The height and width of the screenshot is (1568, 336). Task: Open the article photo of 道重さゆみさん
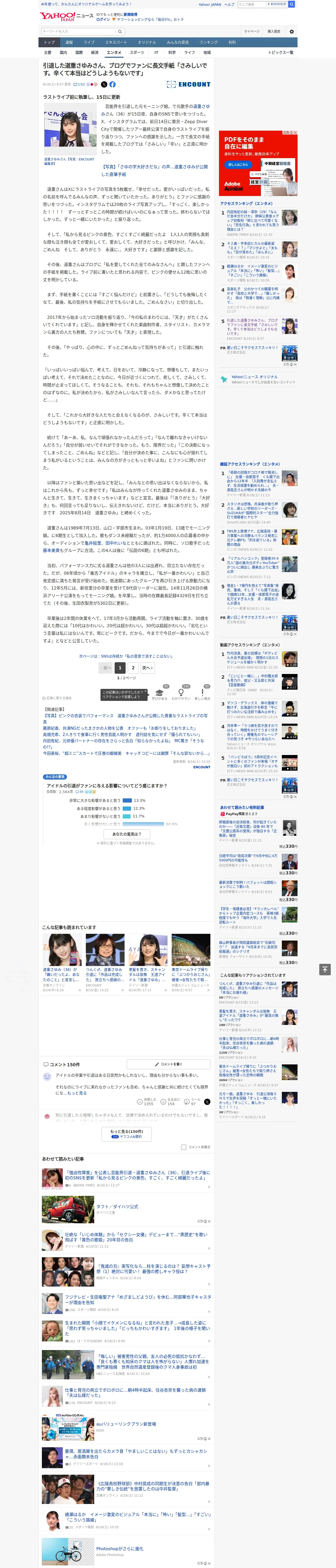pyautogui.click(x=70, y=130)
